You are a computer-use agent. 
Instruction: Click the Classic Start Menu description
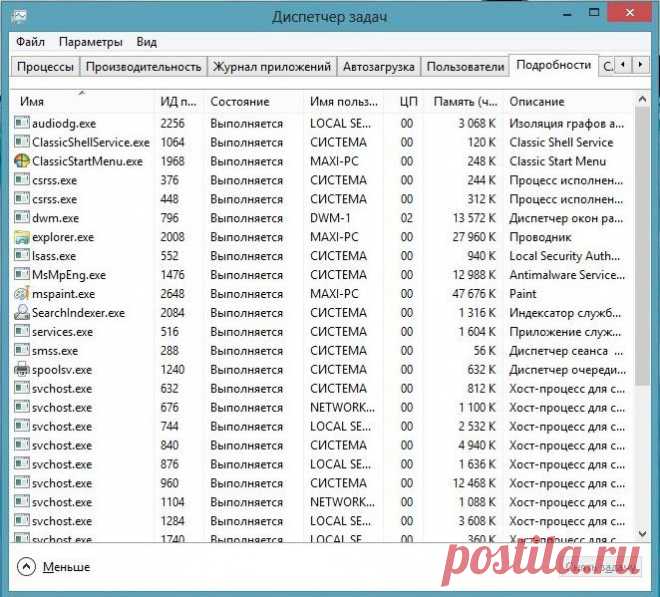click(558, 161)
